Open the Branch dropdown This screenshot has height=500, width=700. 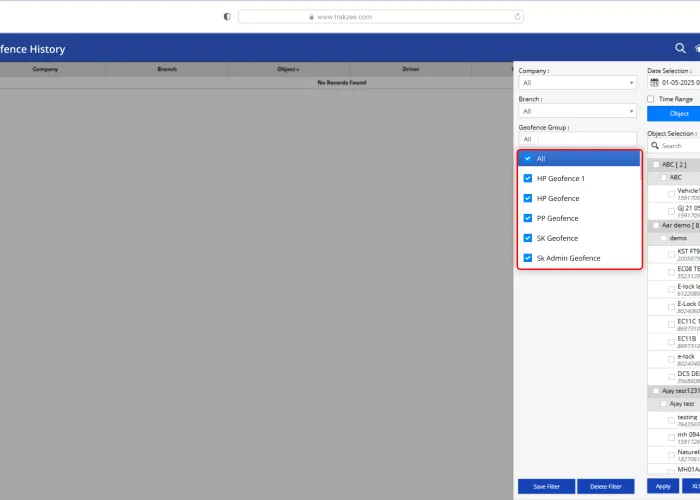pyautogui.click(x=577, y=111)
